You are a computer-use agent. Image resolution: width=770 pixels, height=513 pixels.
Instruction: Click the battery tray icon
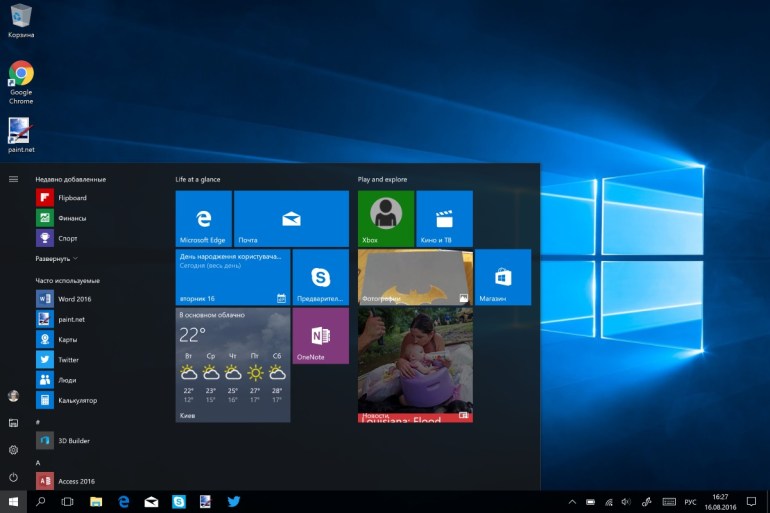(591, 502)
